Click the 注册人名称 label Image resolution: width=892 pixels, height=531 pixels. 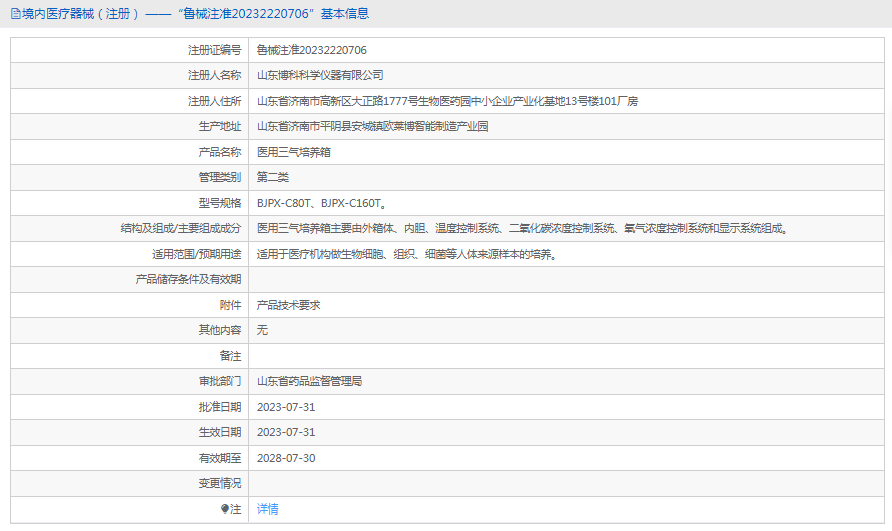pos(214,75)
